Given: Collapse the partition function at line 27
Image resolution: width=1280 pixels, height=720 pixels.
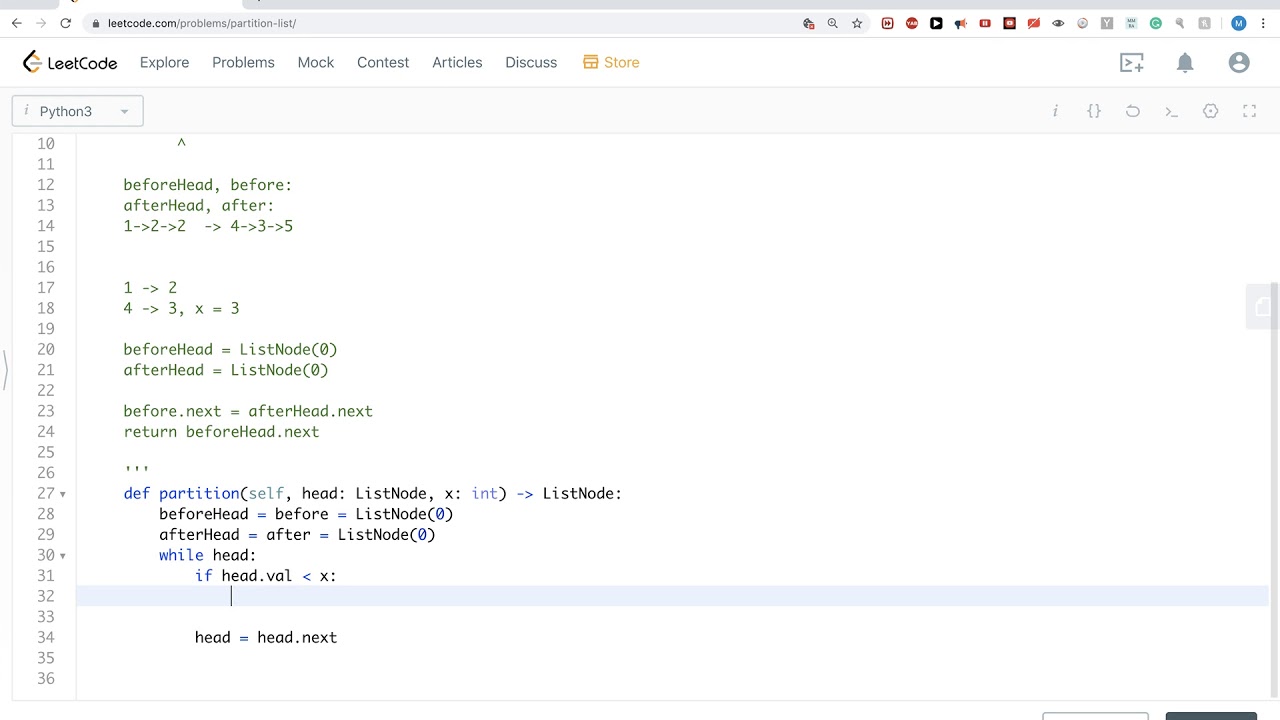Looking at the screenshot, I should point(63,494).
